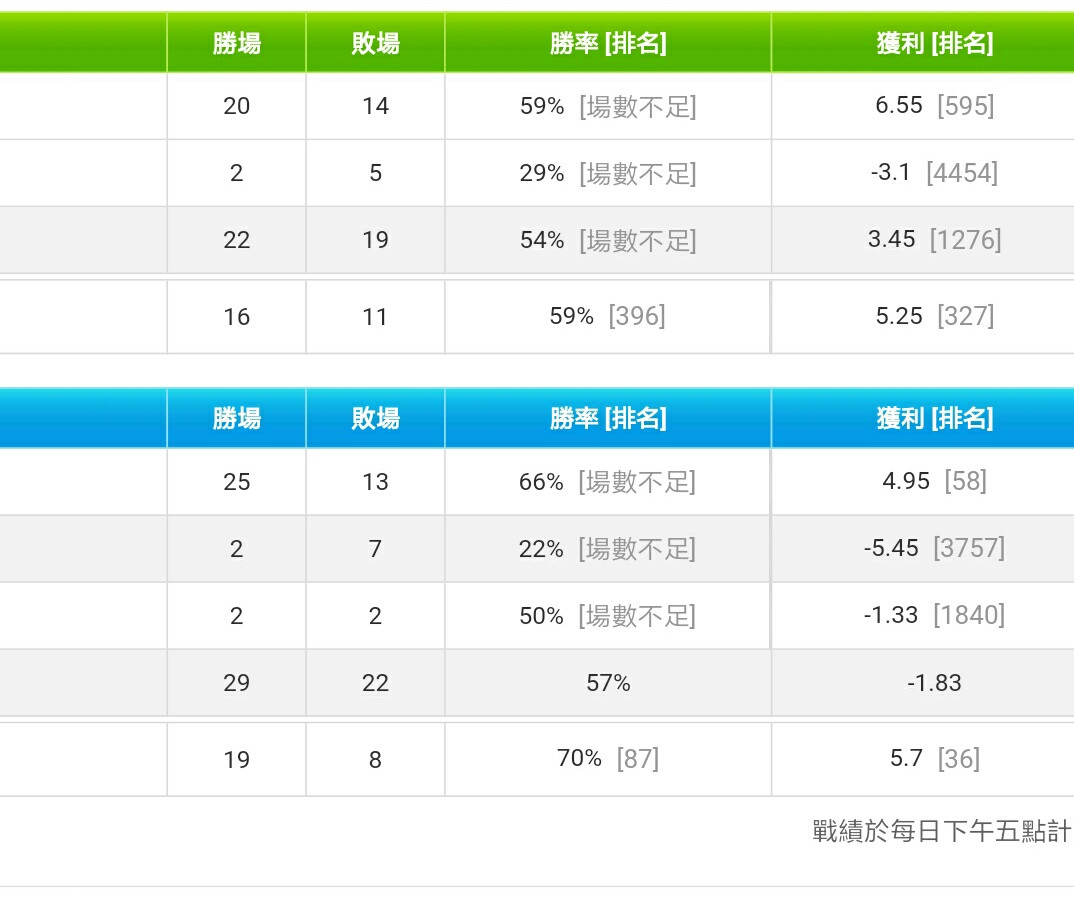Click the profit rank [58]
Screen dimensions: 1074x905
pyautogui.click(x=966, y=481)
